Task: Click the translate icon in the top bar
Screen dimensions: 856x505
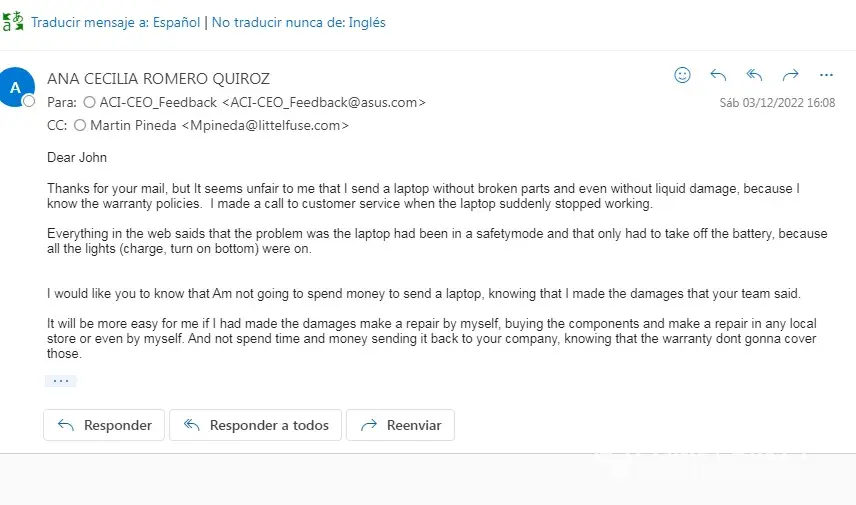Action: (13, 22)
